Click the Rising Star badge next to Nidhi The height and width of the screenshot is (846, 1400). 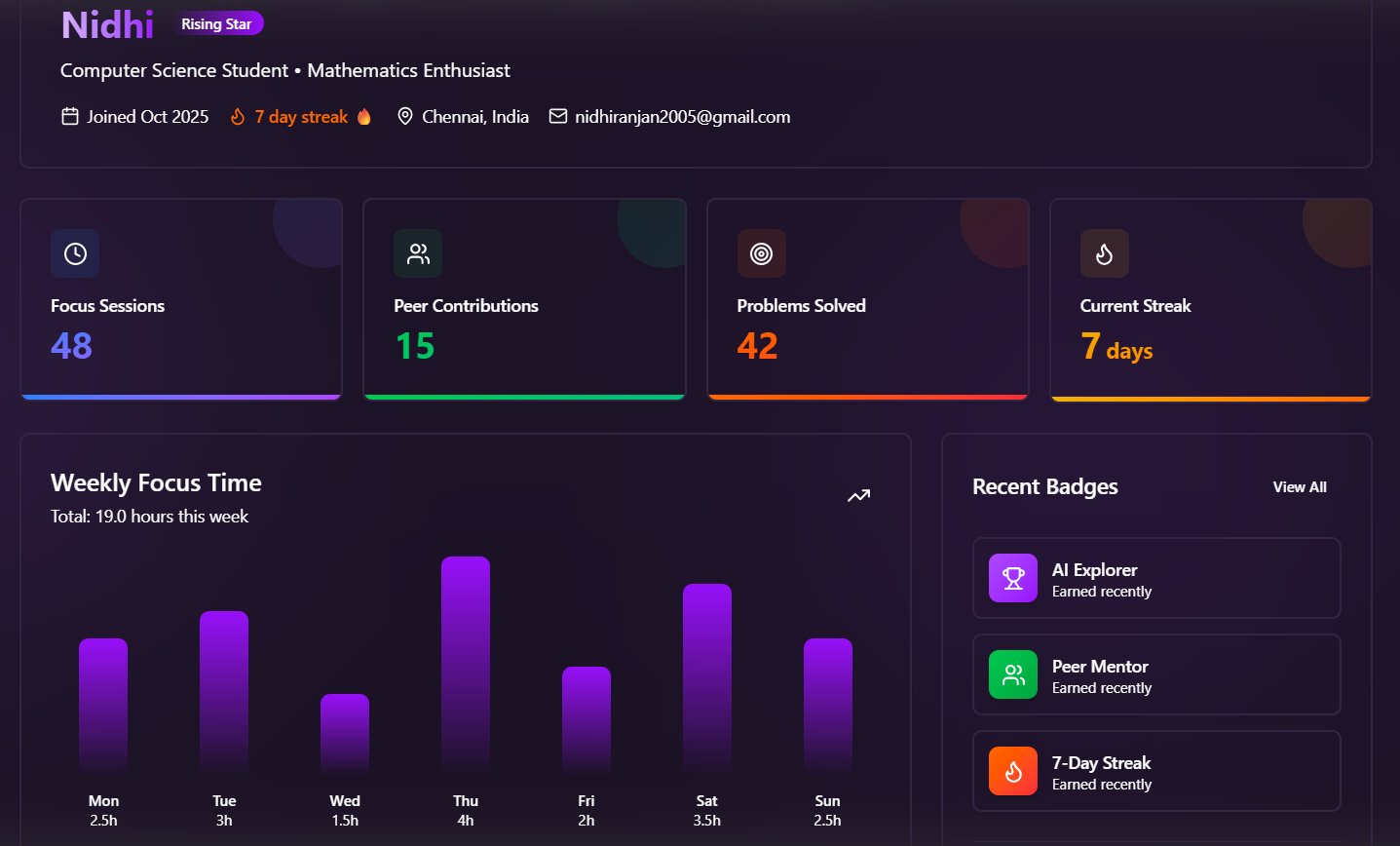(217, 24)
